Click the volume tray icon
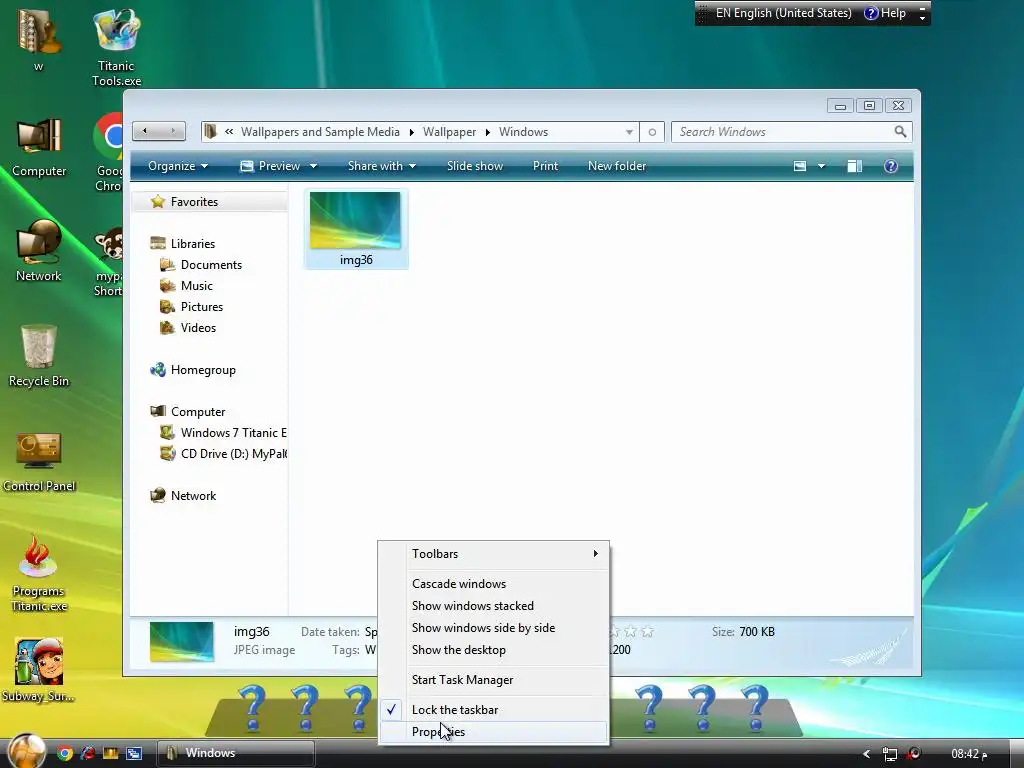1024x768 pixels. click(x=914, y=753)
